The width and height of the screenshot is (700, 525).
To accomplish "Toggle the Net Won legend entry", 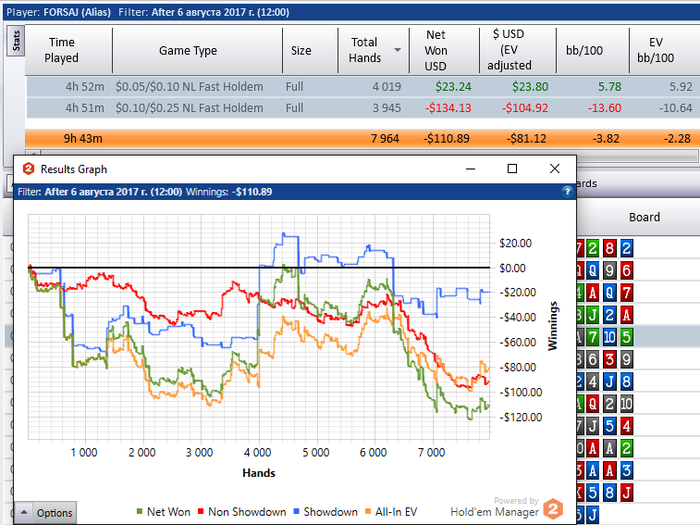I will (163, 512).
